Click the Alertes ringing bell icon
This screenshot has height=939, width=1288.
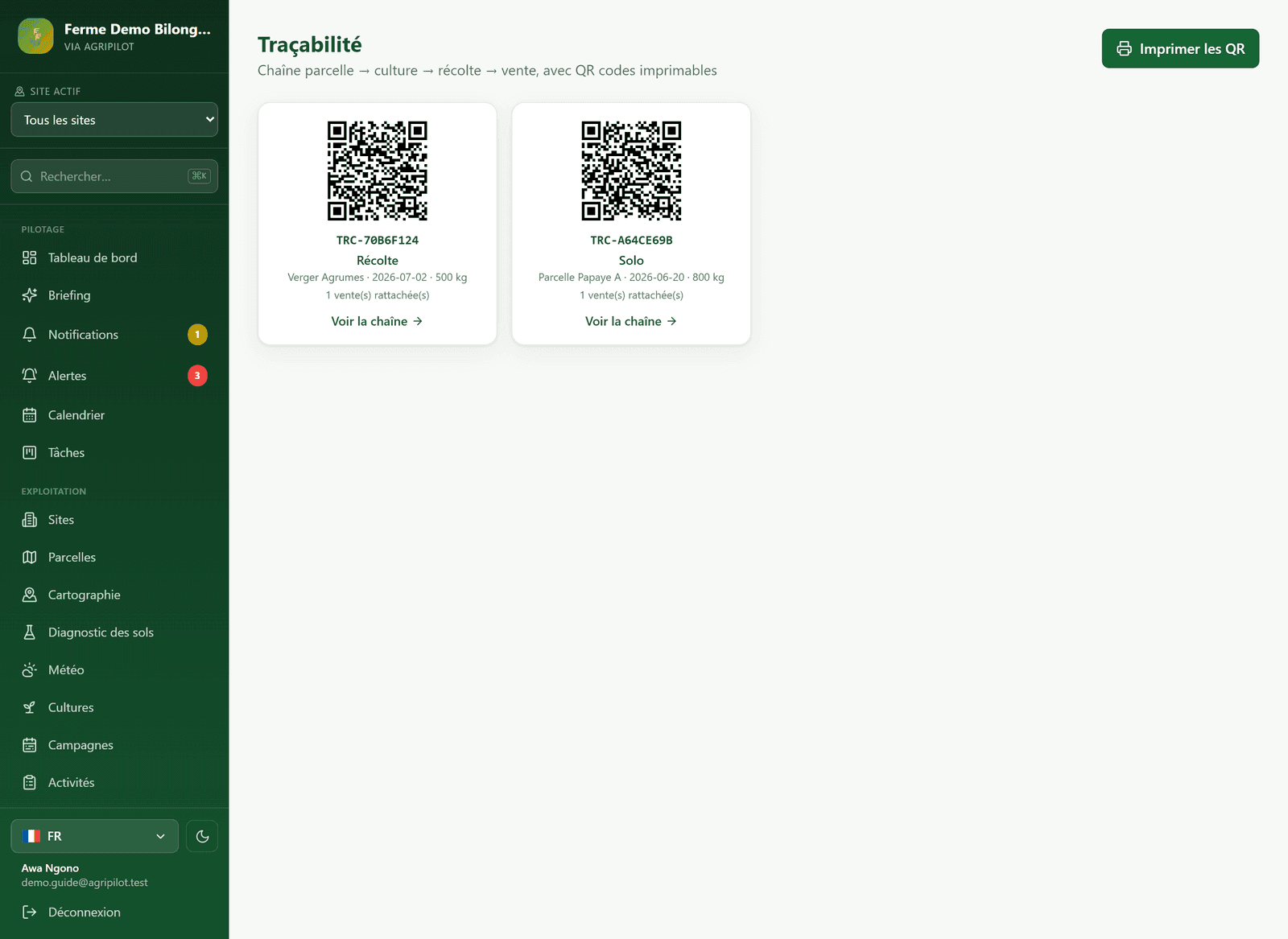point(30,376)
